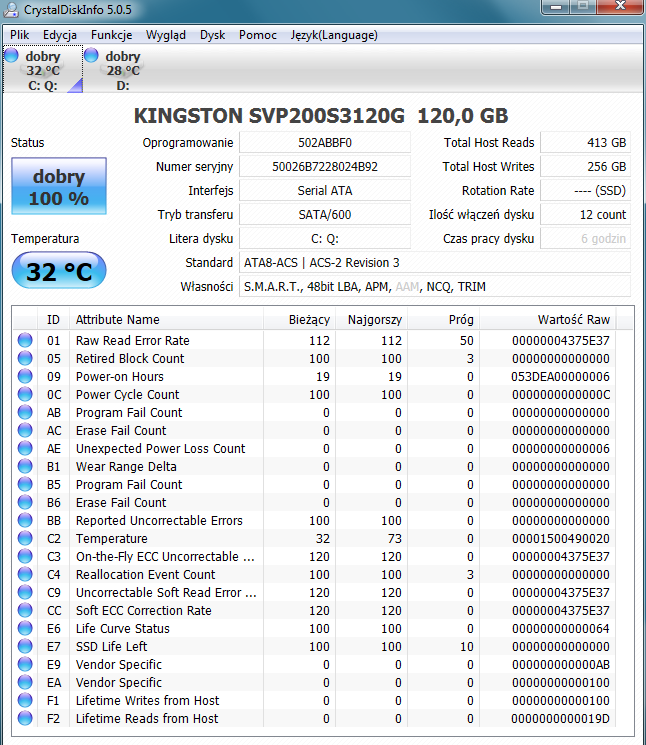646x745 pixels.
Task: Click the status orb in the B5 row
Action: click(x=25, y=485)
